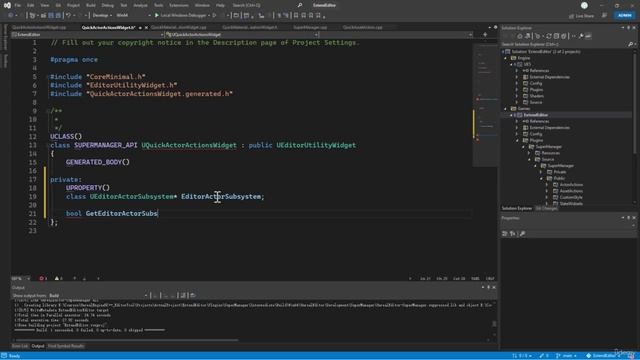Click the Live Share button
This screenshot has height=360, width=640.
pos(581,16)
